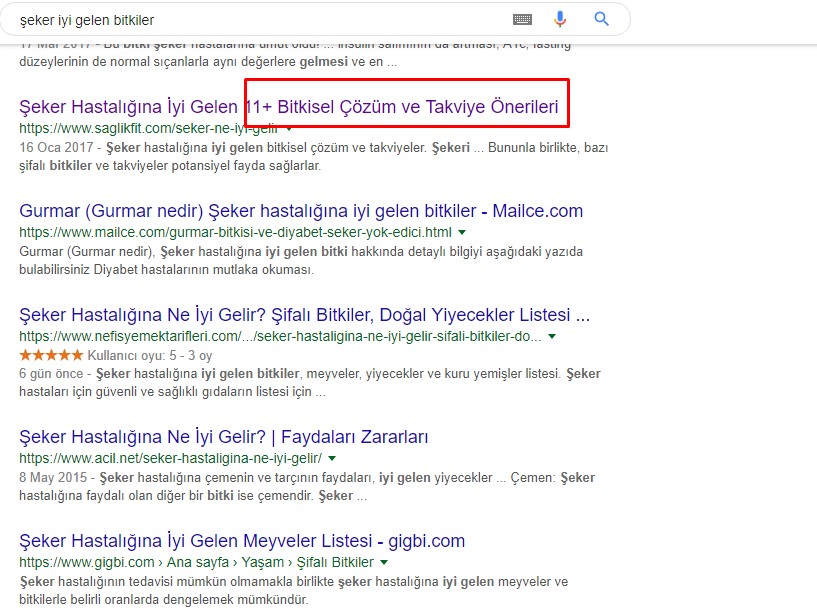Click the blue search magnifier icon
The height and width of the screenshot is (612, 817).
(x=599, y=19)
